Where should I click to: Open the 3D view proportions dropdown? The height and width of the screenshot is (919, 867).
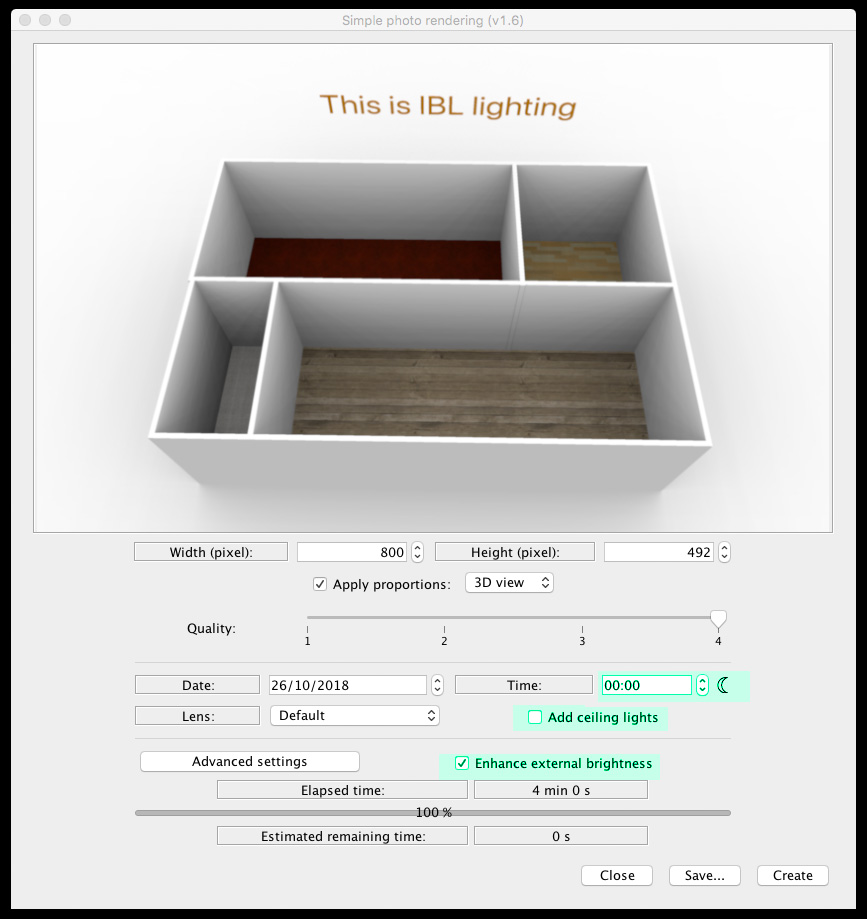click(509, 583)
